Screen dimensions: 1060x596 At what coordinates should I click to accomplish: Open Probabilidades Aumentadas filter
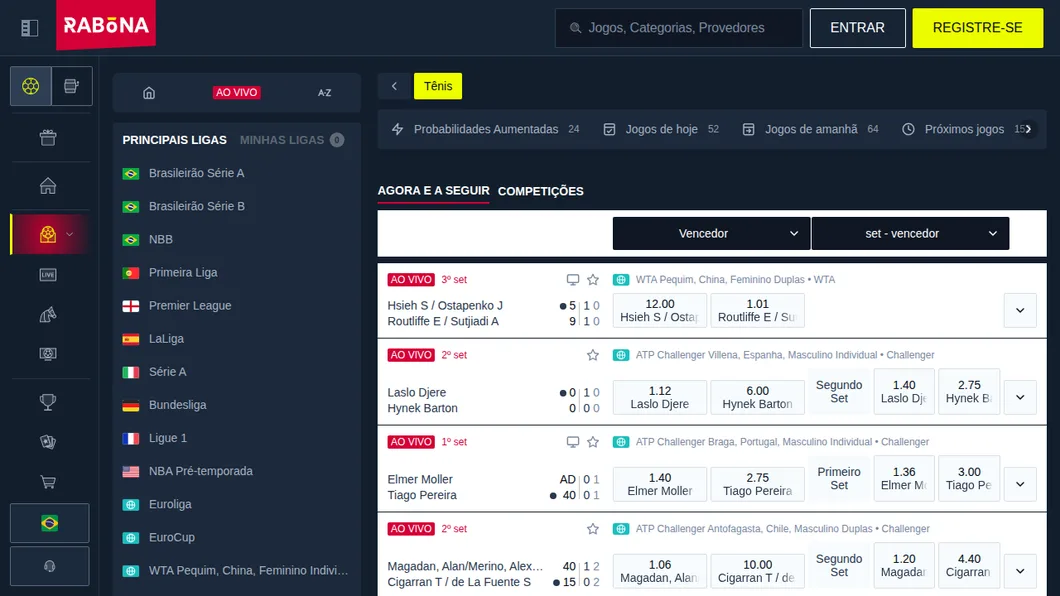click(x=485, y=129)
